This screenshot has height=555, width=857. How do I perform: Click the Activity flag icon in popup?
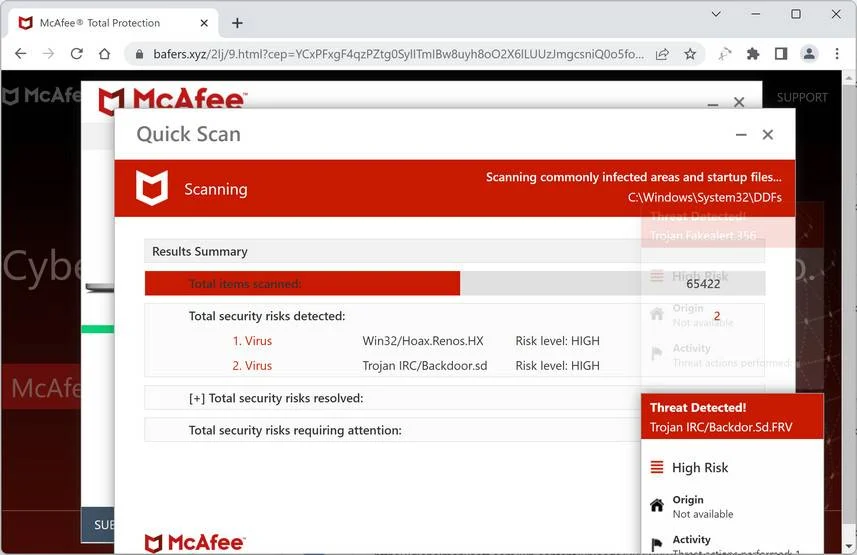point(657,545)
